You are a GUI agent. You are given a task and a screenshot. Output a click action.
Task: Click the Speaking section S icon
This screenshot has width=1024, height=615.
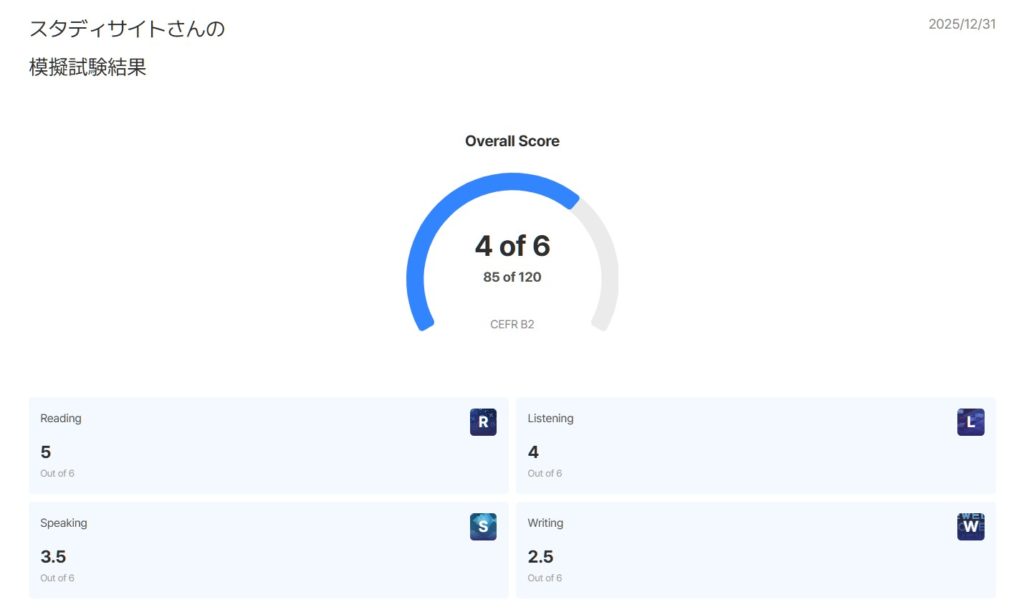coord(483,527)
